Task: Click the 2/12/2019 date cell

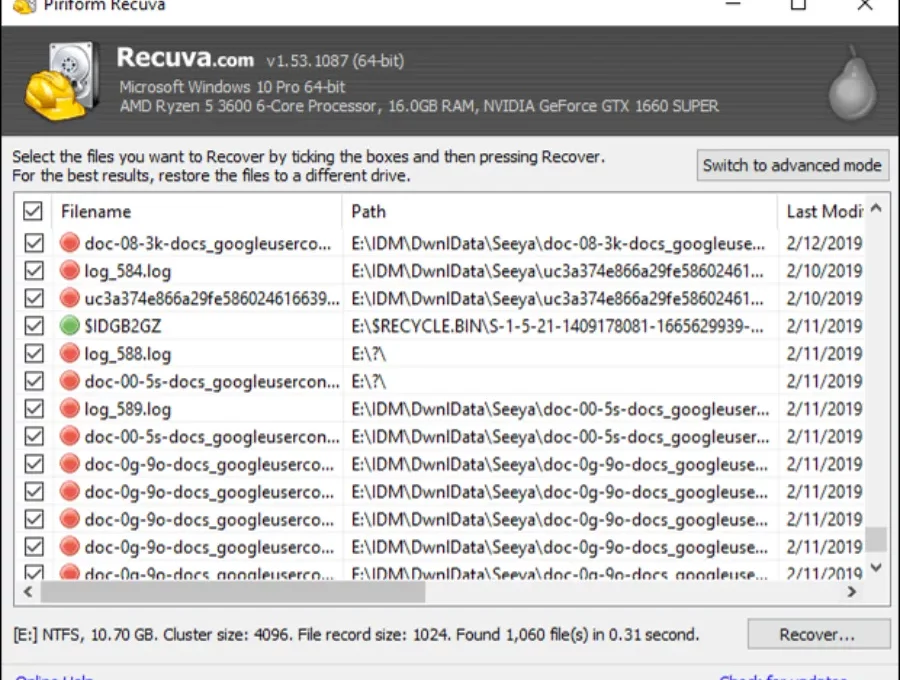Action: click(824, 243)
